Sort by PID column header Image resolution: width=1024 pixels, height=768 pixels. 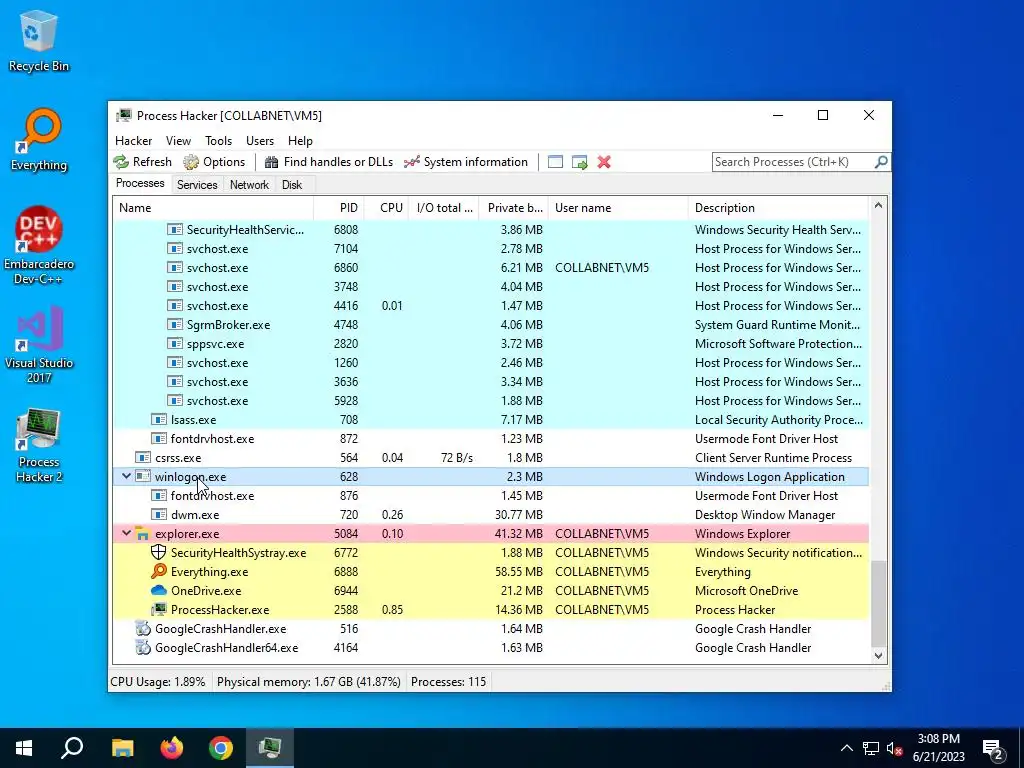(339, 208)
